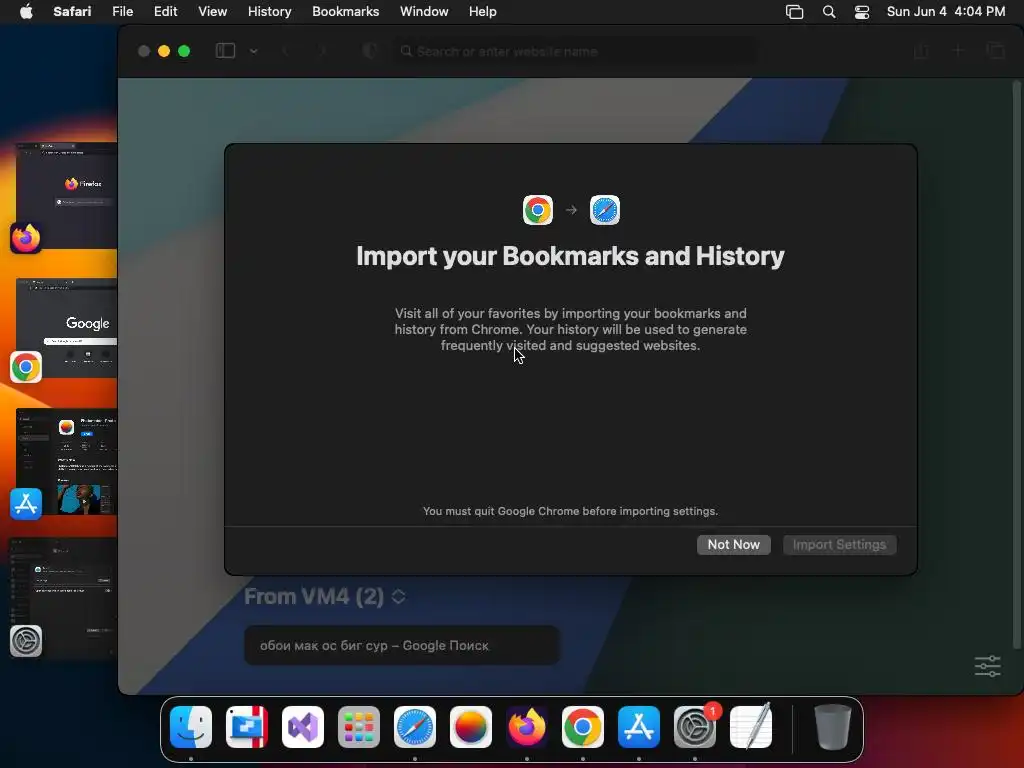1024x768 pixels.
Task: Switch to the Firefox window thumbnail
Action: 66,195
